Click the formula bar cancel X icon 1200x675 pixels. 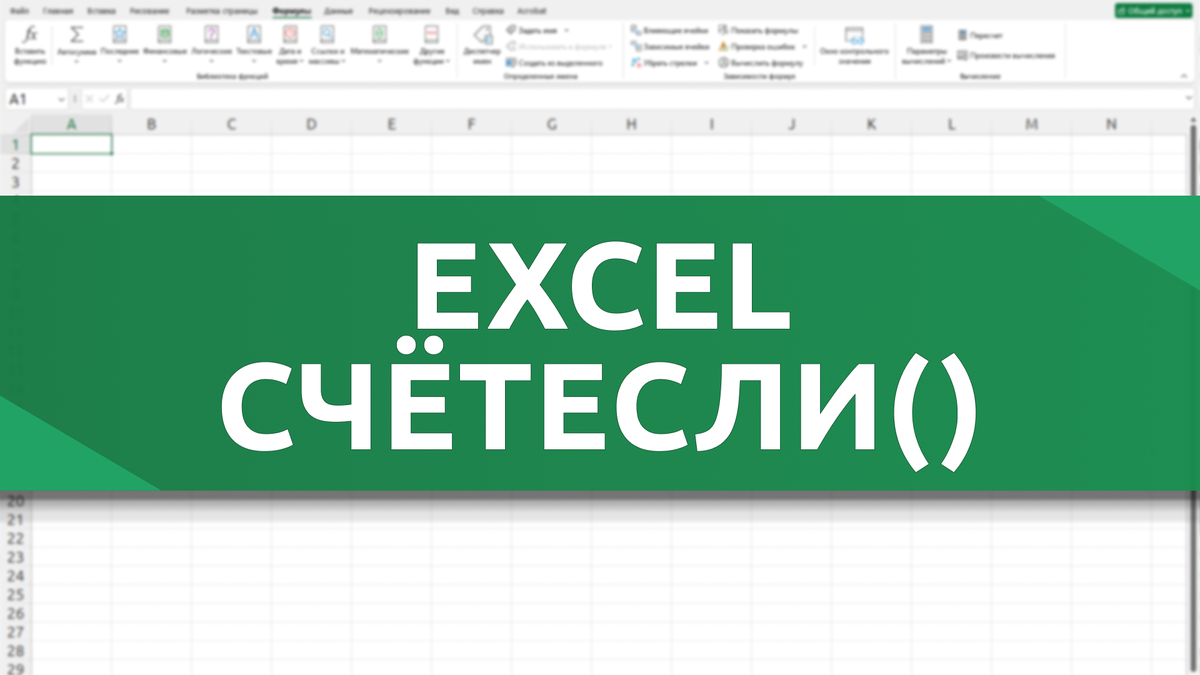(89, 99)
